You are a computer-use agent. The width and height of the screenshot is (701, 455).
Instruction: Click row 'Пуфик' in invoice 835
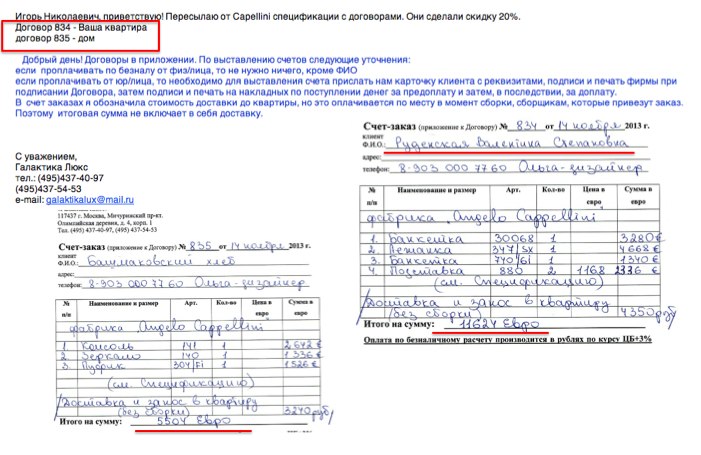(x=188, y=365)
